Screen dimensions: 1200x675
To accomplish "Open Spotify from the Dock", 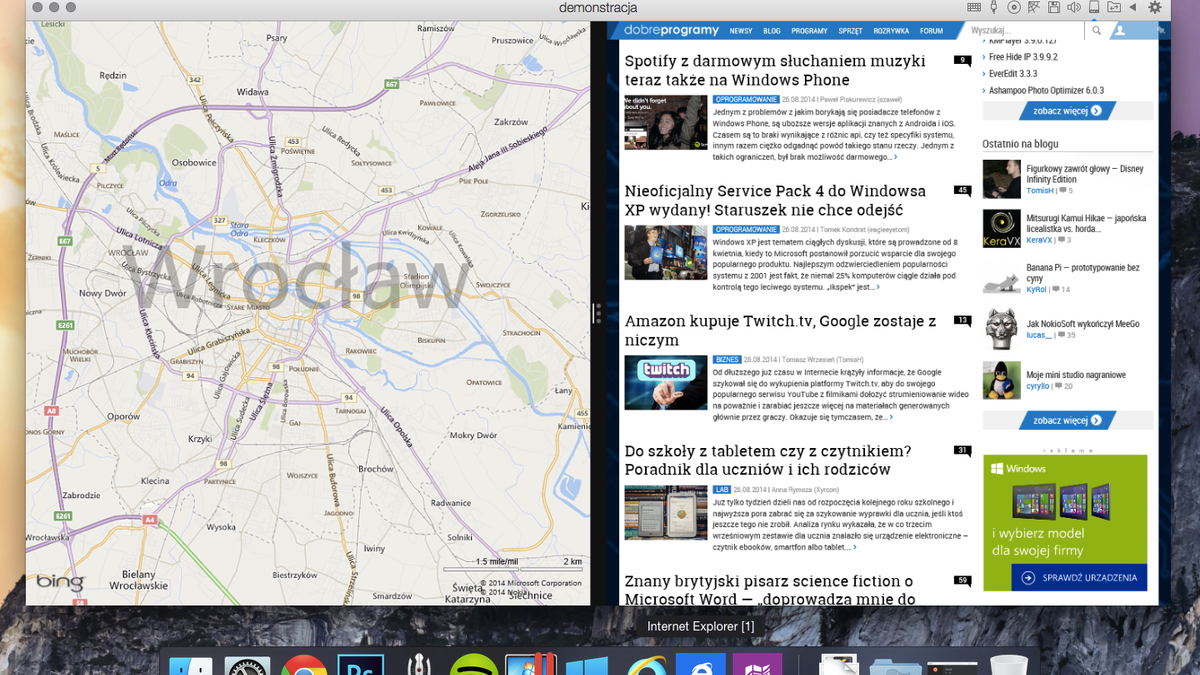I will (473, 665).
